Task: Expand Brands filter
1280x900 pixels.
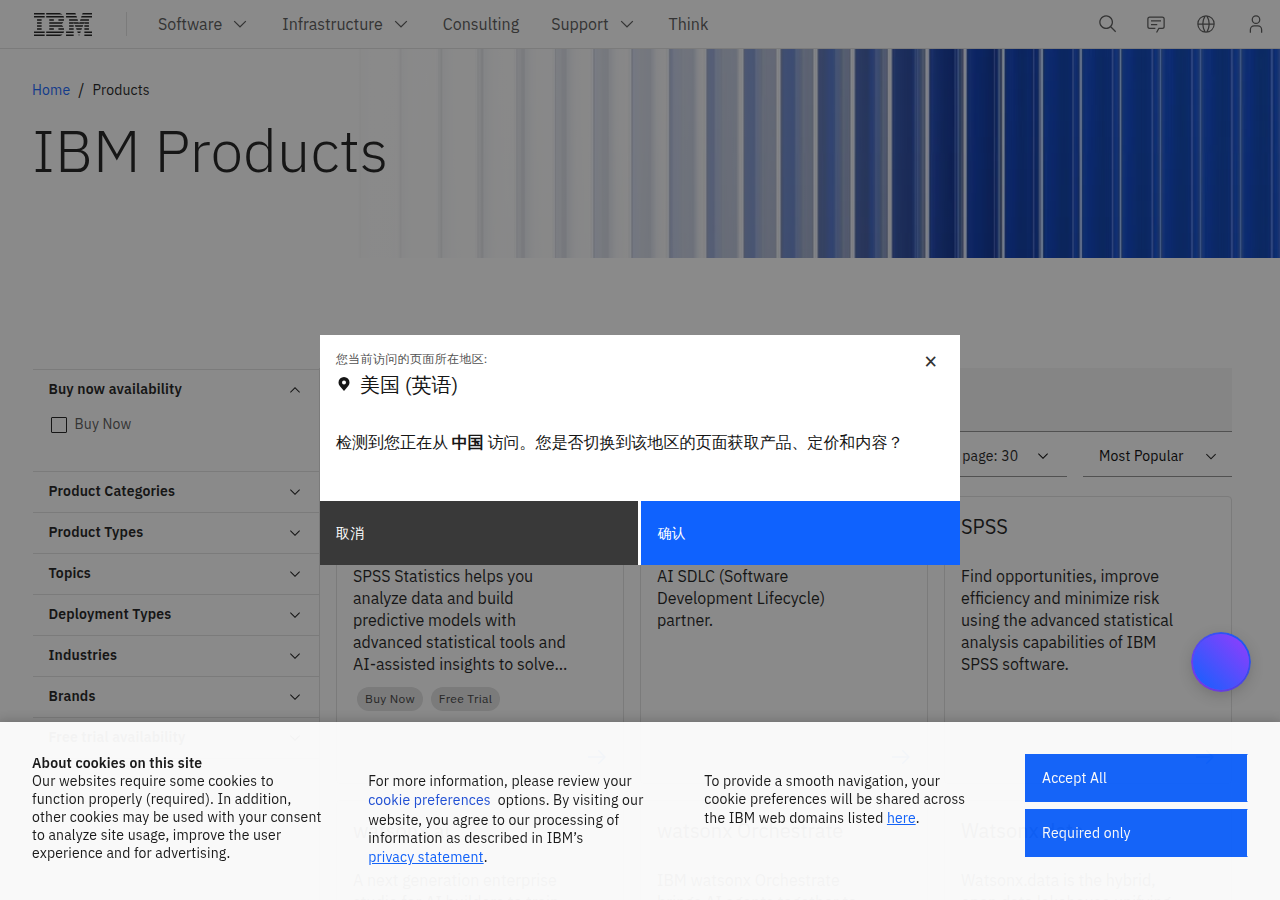Action: [x=176, y=696]
